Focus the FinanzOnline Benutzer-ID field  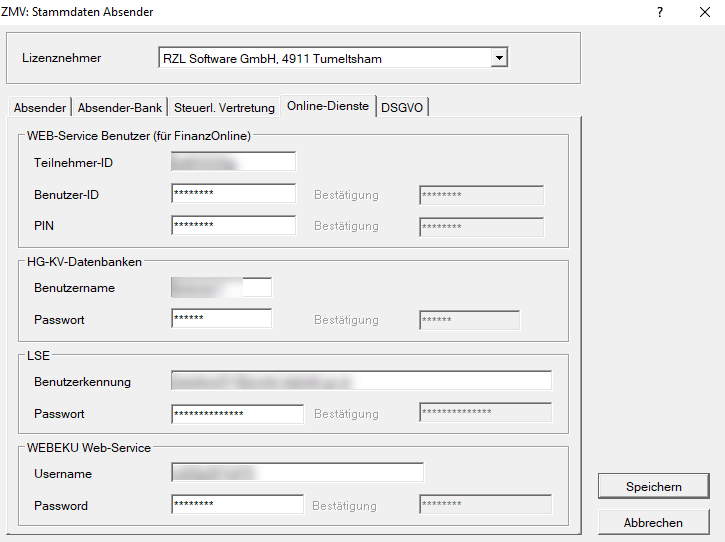tap(233, 194)
